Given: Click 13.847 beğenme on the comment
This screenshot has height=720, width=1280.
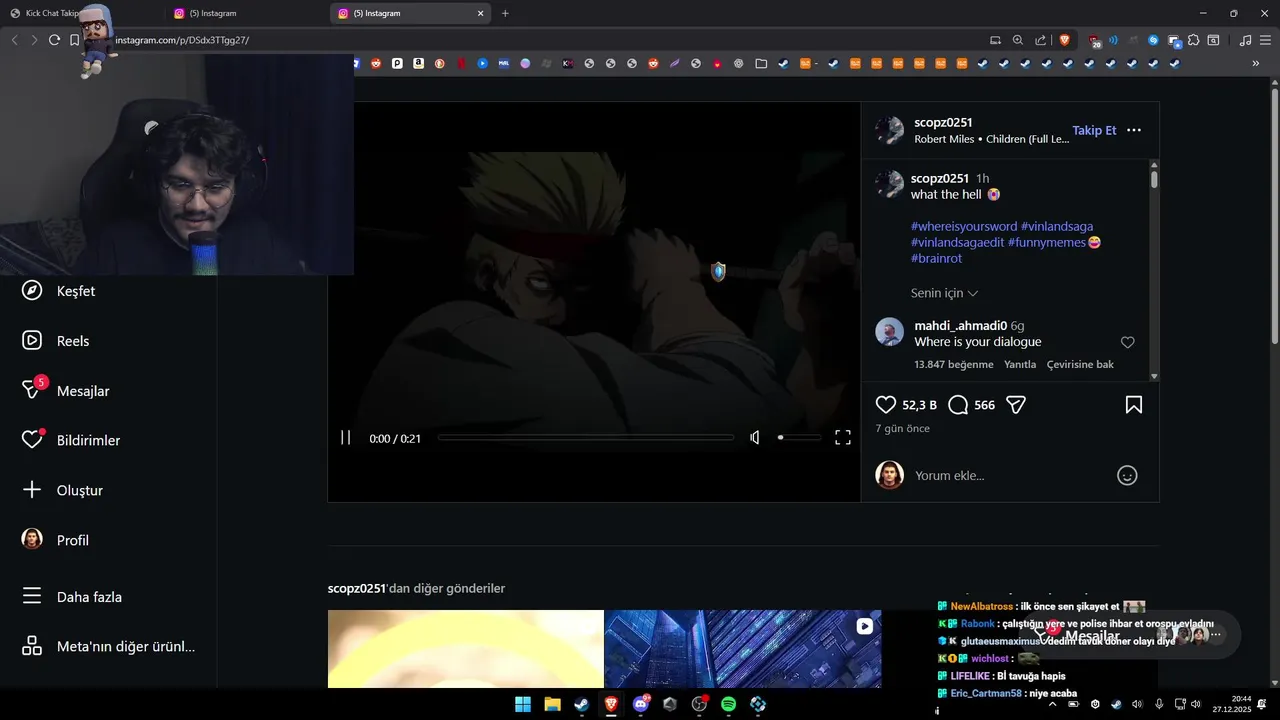Looking at the screenshot, I should click(954, 364).
